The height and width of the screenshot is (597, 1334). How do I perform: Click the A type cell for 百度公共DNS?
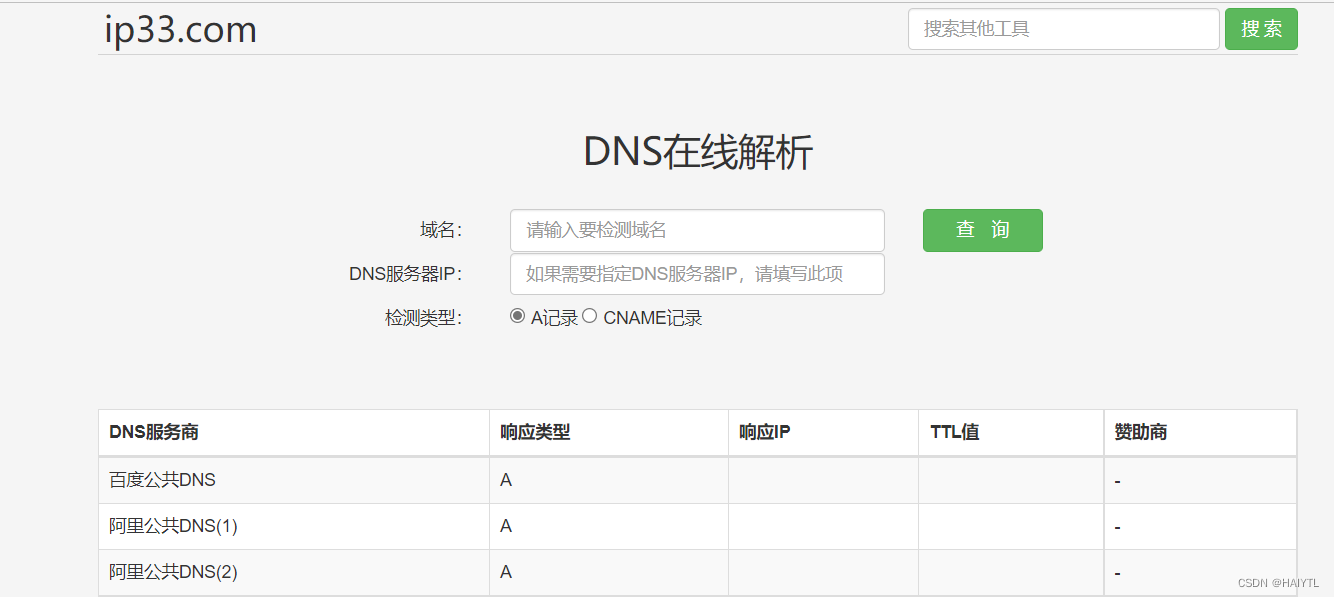(x=609, y=480)
